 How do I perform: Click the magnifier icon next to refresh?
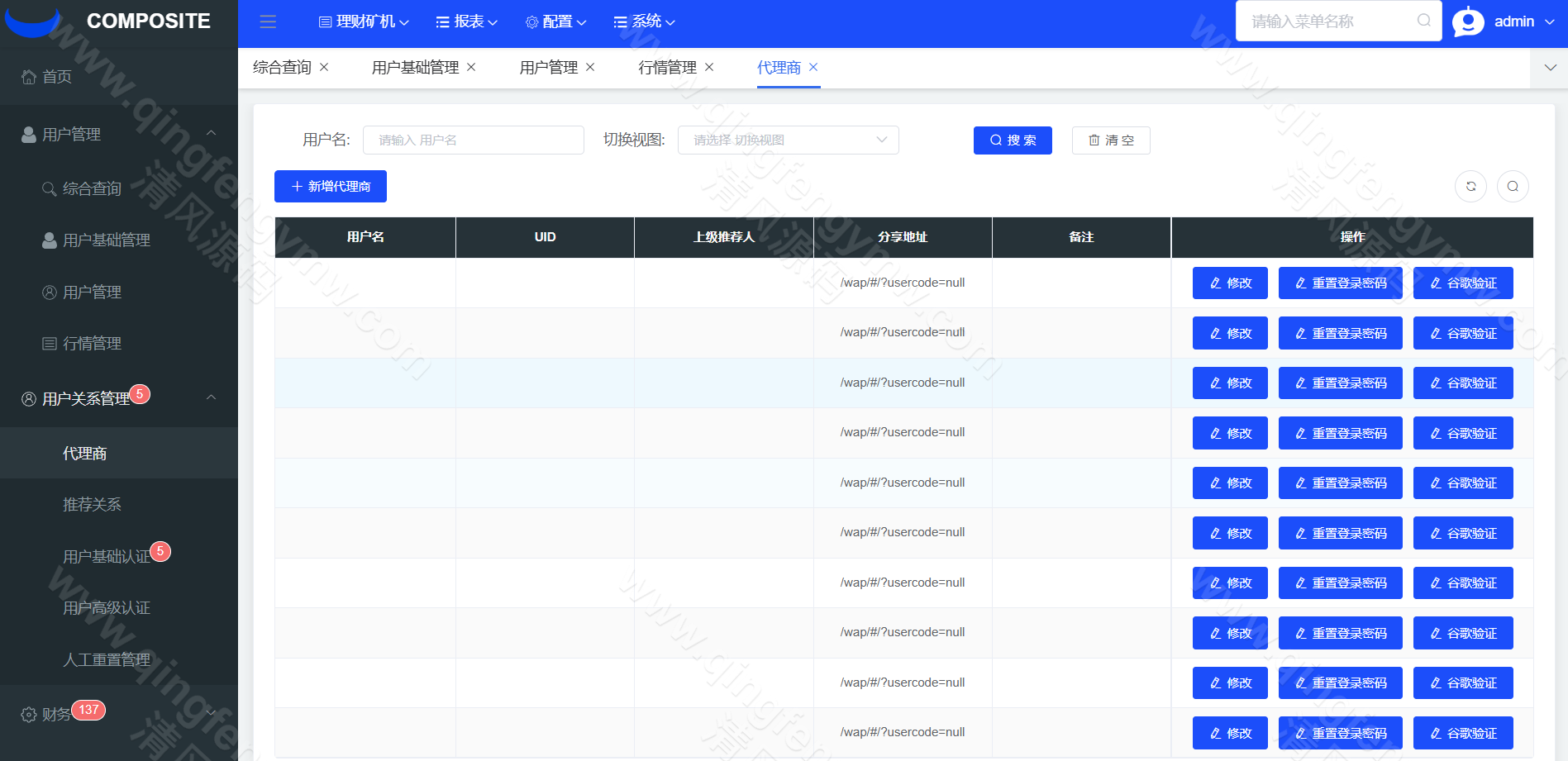pos(1513,186)
